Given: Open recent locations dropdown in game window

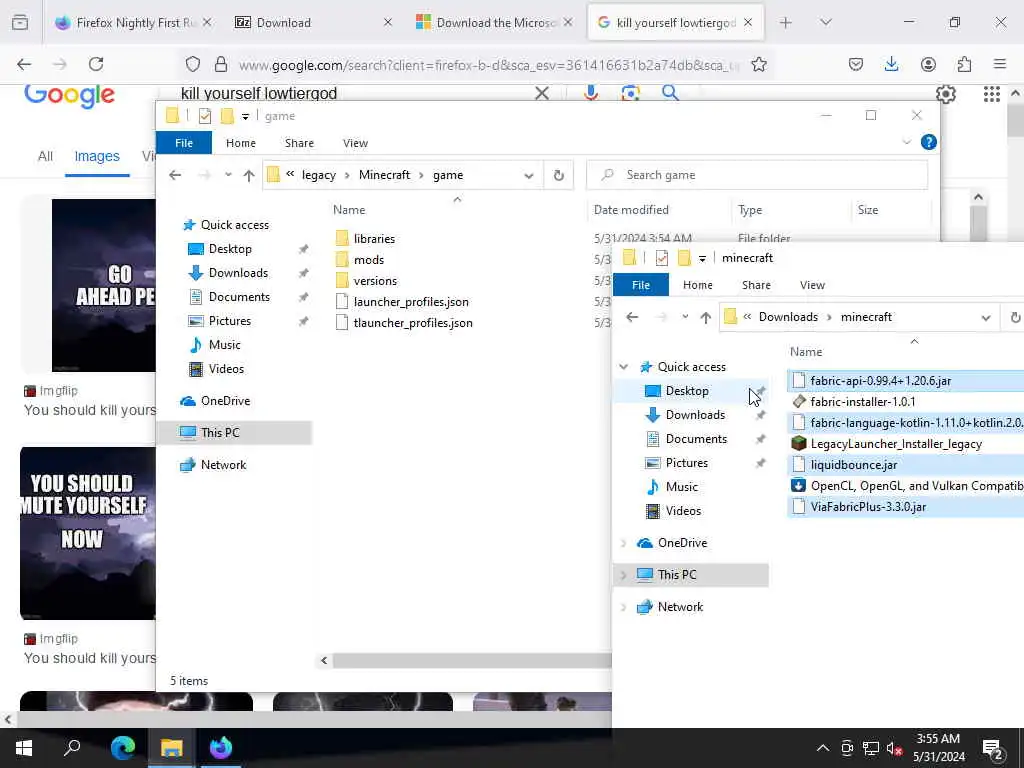Looking at the screenshot, I should 228,175.
